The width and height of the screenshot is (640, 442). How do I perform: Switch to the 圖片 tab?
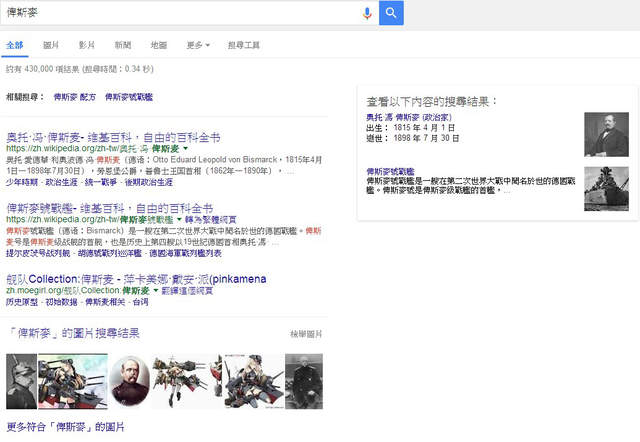pyautogui.click(x=51, y=45)
